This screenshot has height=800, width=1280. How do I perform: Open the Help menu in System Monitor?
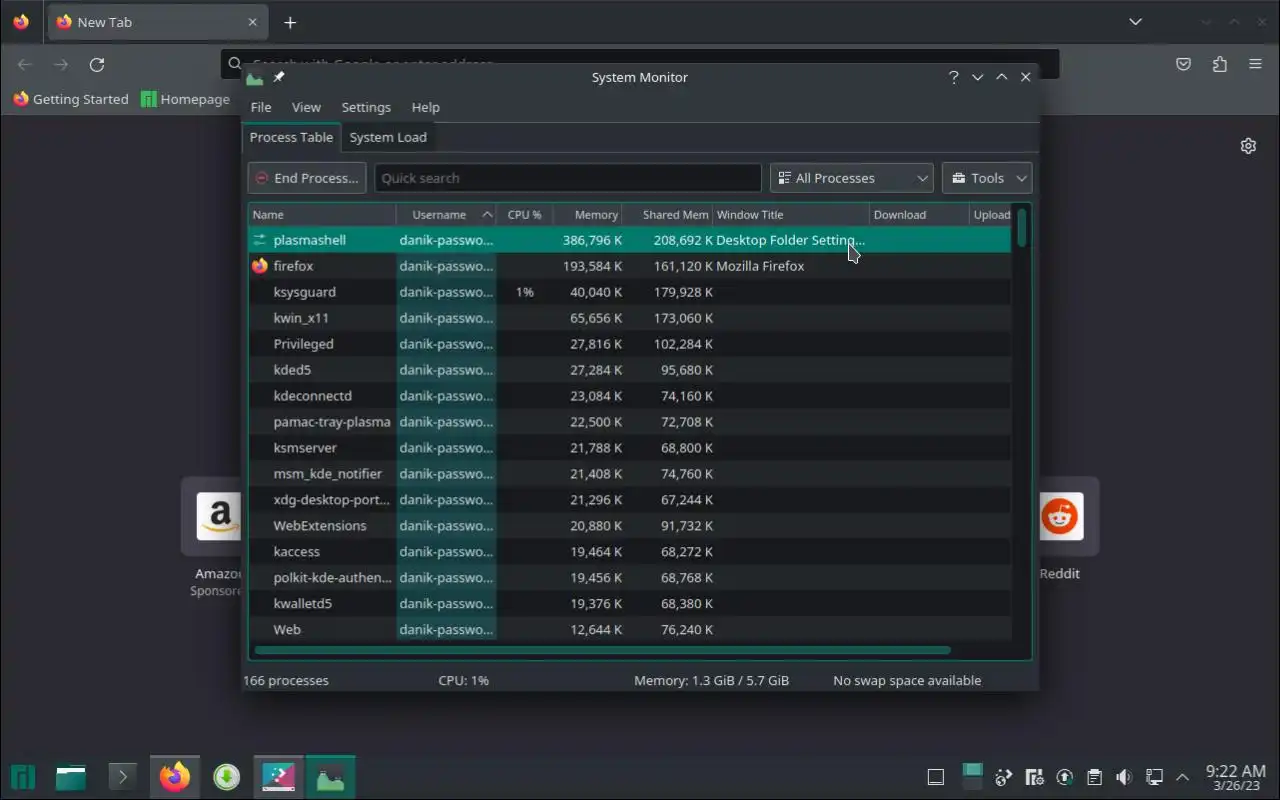click(425, 107)
